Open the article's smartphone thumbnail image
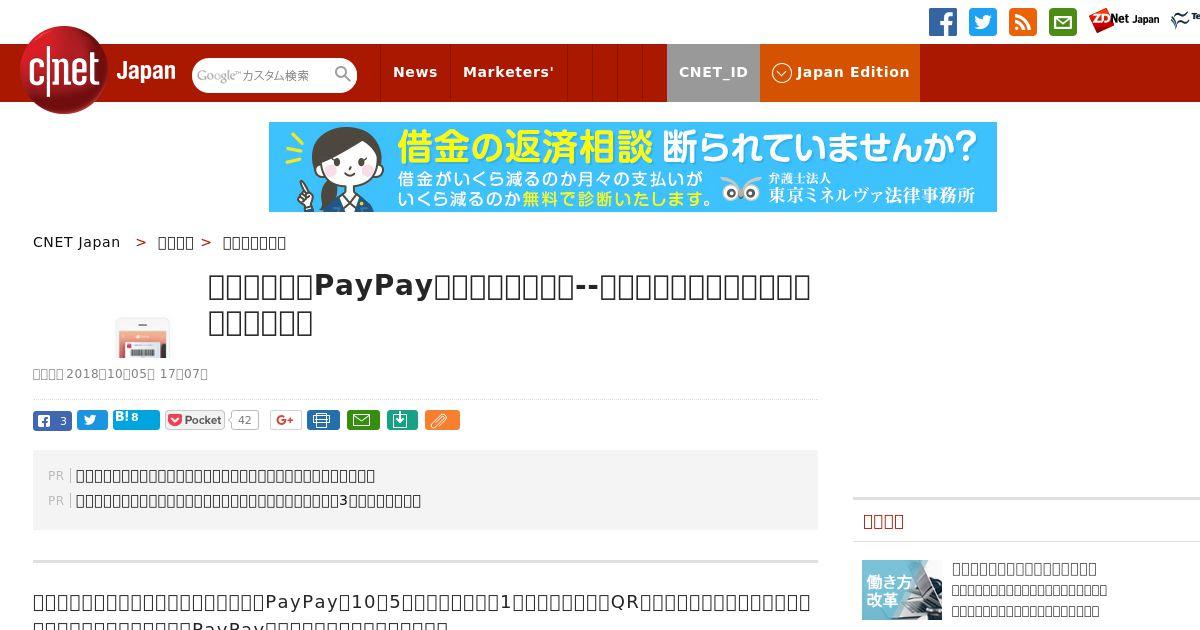This screenshot has width=1200, height=630. (143, 338)
